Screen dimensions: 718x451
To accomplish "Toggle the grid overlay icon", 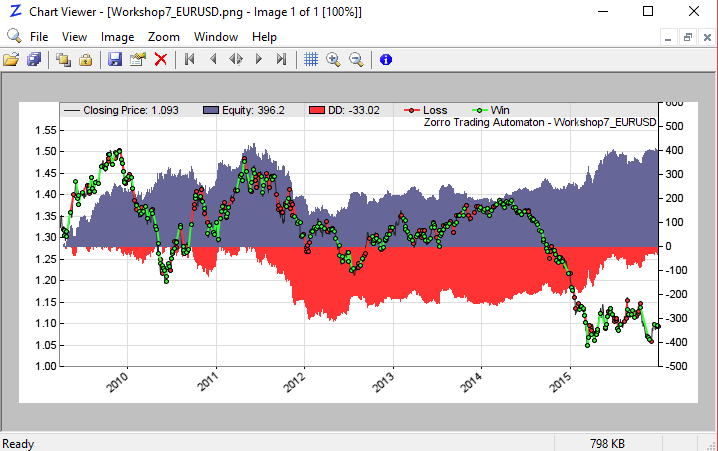I will tap(311, 60).
